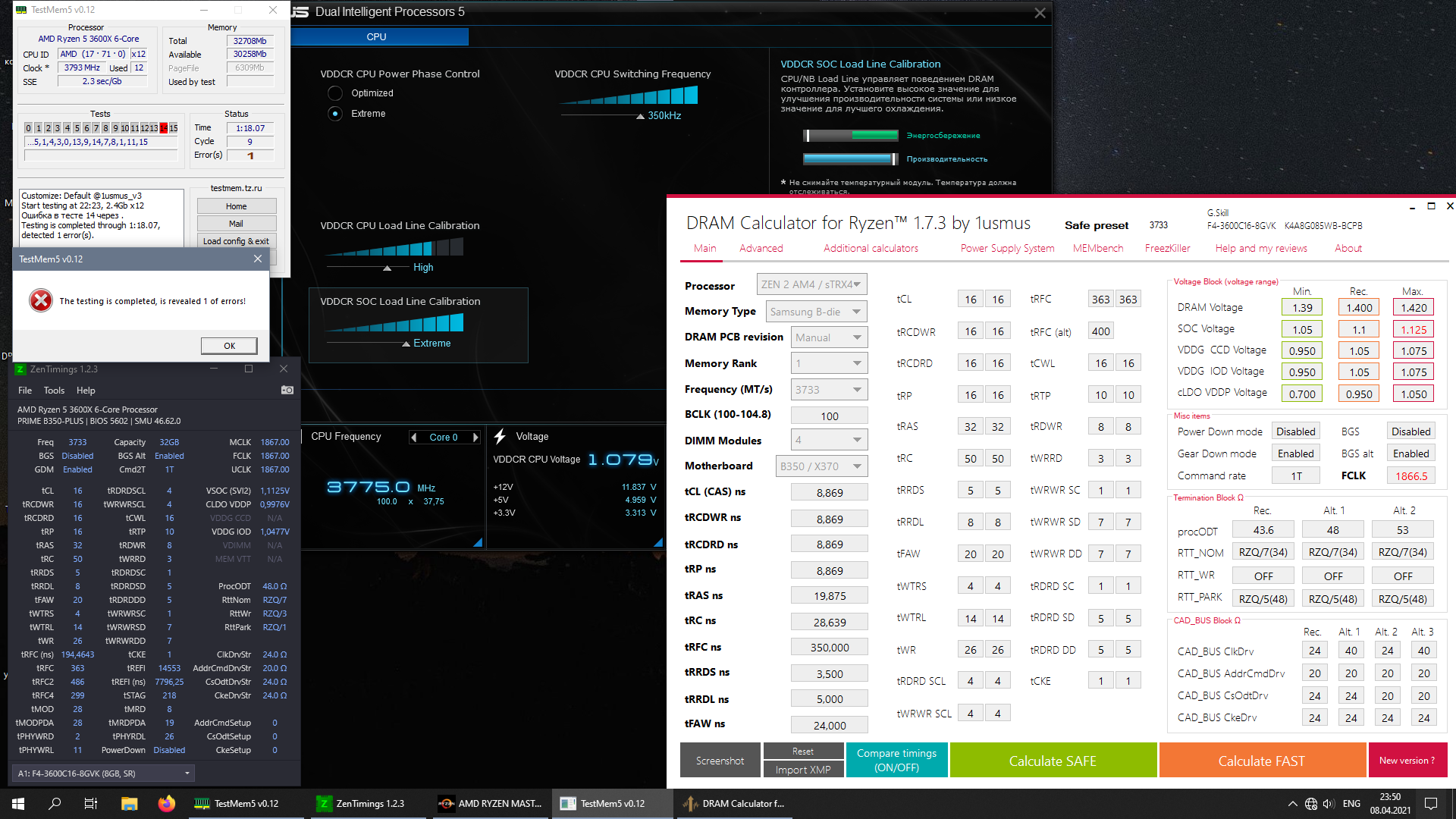Click the ZenTimings screenshot camera icon
The image size is (1456, 819).
(287, 390)
